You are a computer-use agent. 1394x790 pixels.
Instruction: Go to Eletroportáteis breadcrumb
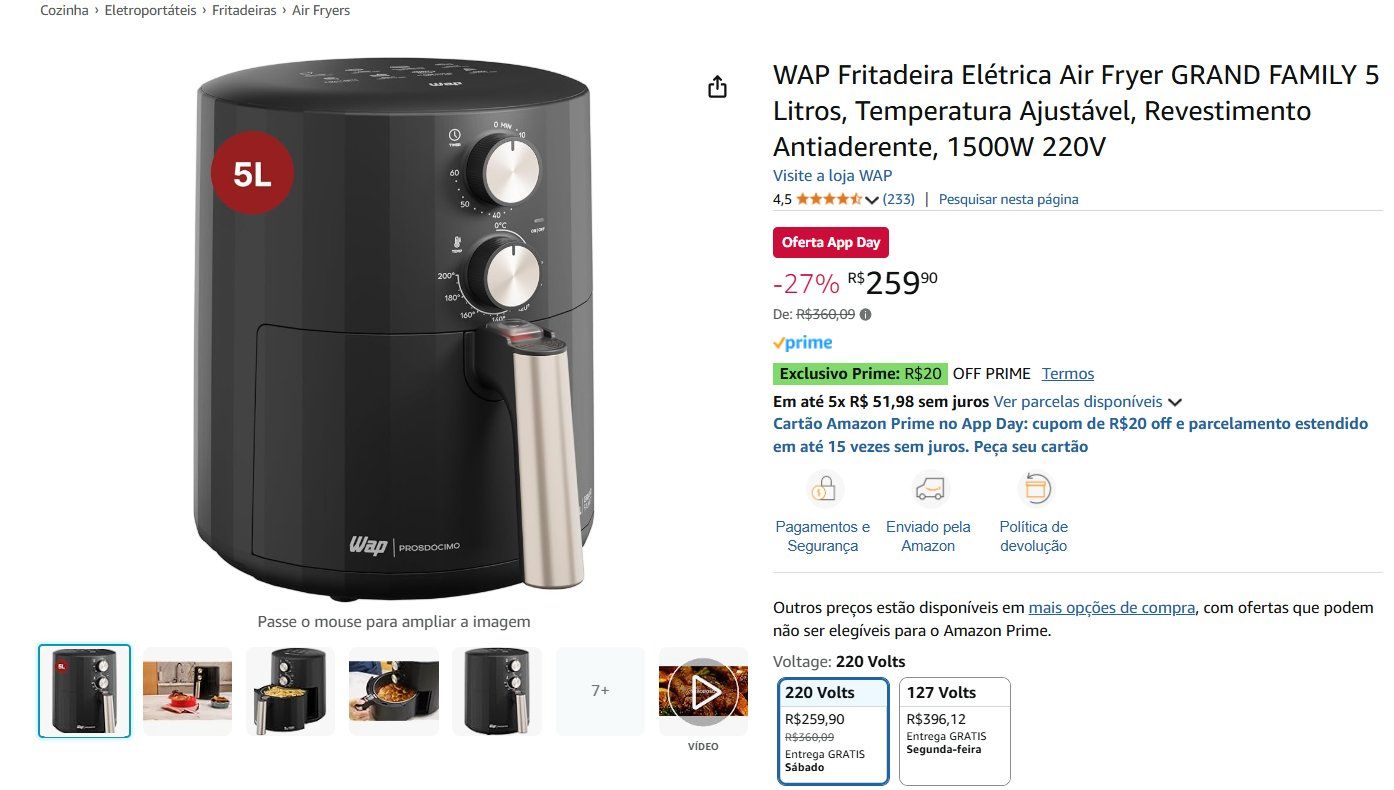point(151,10)
